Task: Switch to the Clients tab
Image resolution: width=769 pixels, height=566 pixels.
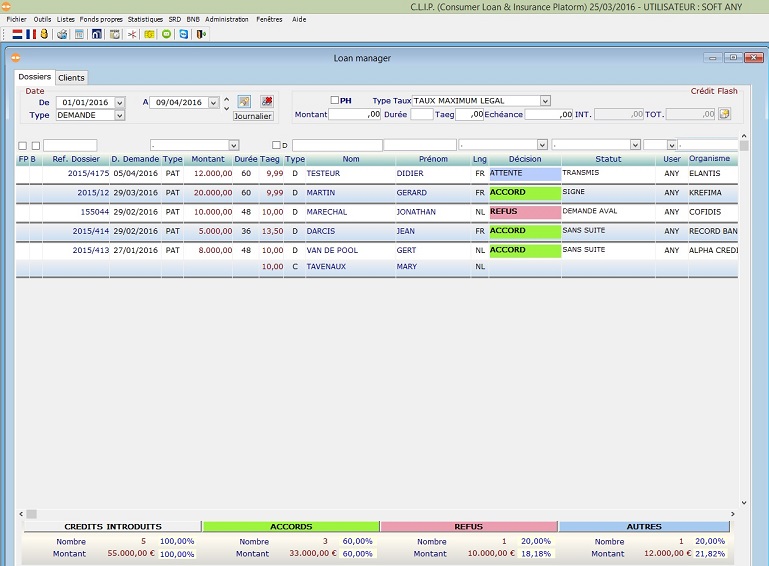Action: click(x=71, y=78)
